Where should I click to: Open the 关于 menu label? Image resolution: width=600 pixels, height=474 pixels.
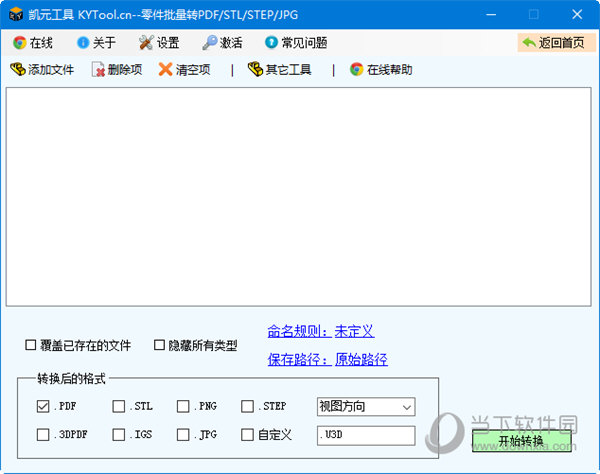[x=104, y=42]
